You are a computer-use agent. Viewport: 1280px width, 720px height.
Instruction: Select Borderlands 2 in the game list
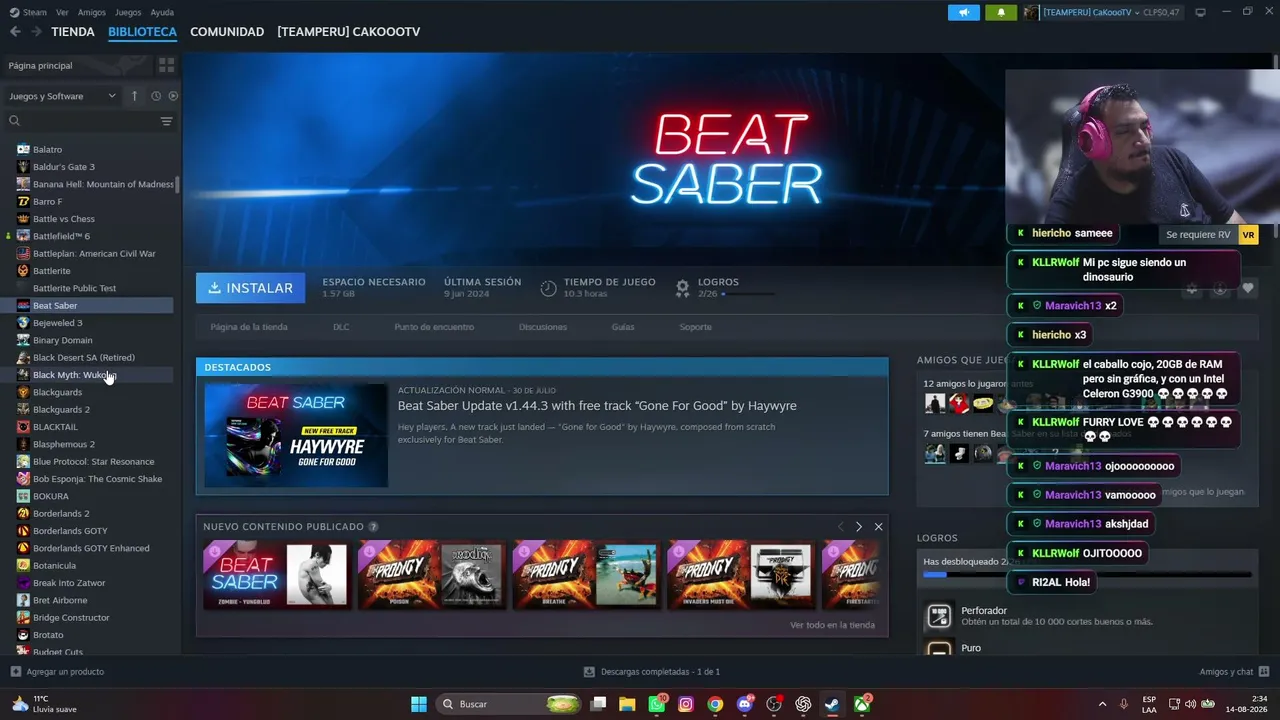(x=61, y=514)
